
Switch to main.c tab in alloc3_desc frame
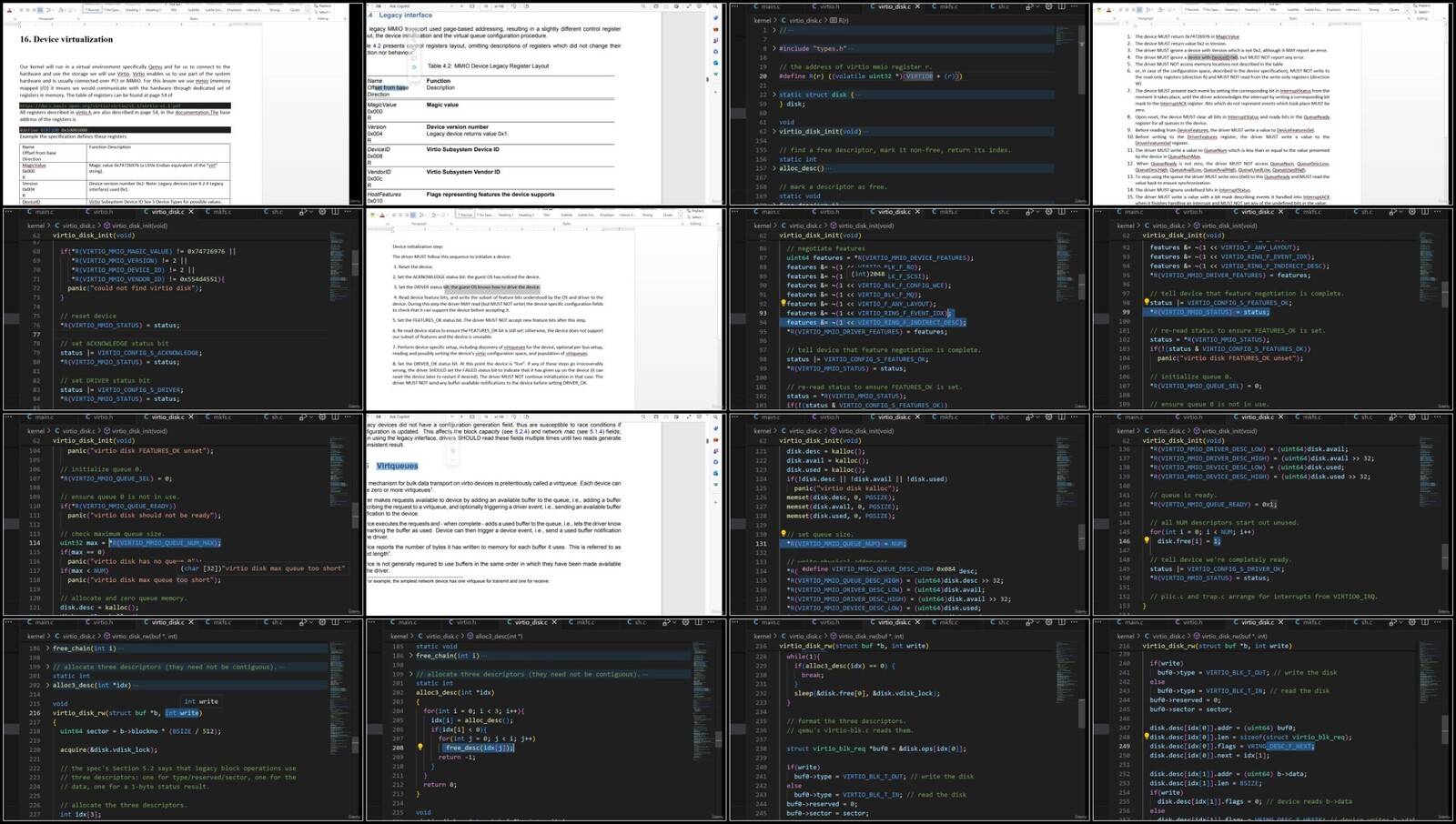coord(404,622)
